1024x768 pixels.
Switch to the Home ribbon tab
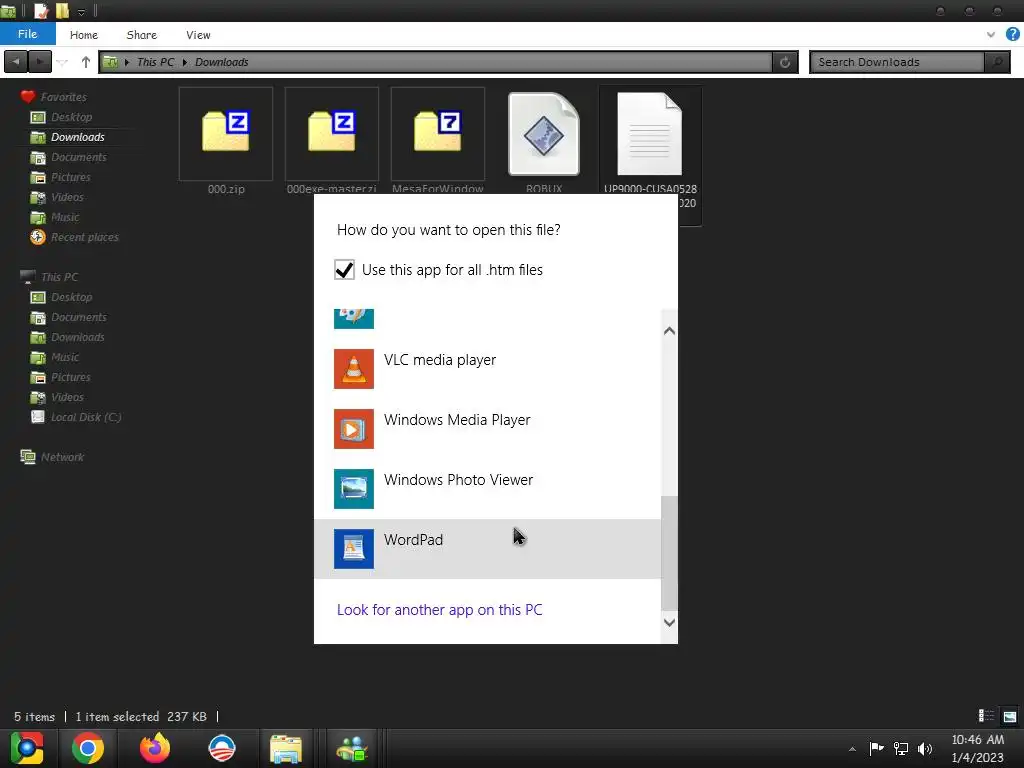pos(84,35)
